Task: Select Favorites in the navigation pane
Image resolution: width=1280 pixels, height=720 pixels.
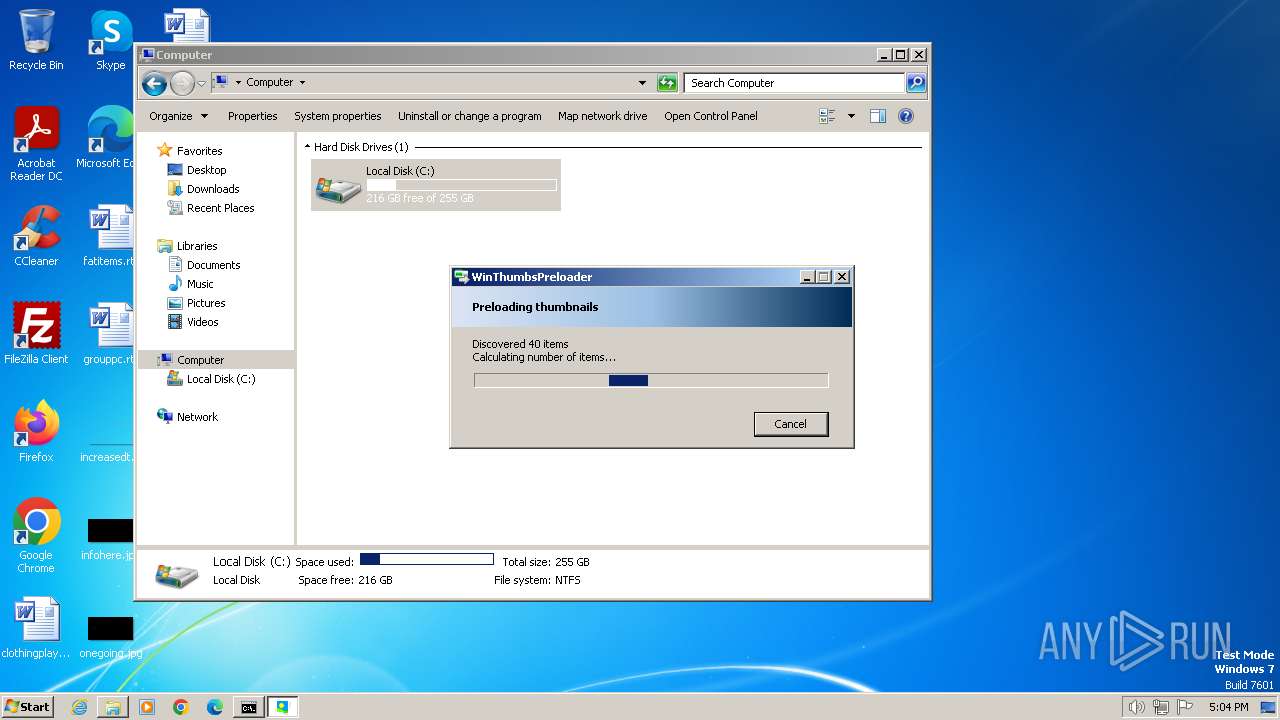Action: tap(199, 151)
